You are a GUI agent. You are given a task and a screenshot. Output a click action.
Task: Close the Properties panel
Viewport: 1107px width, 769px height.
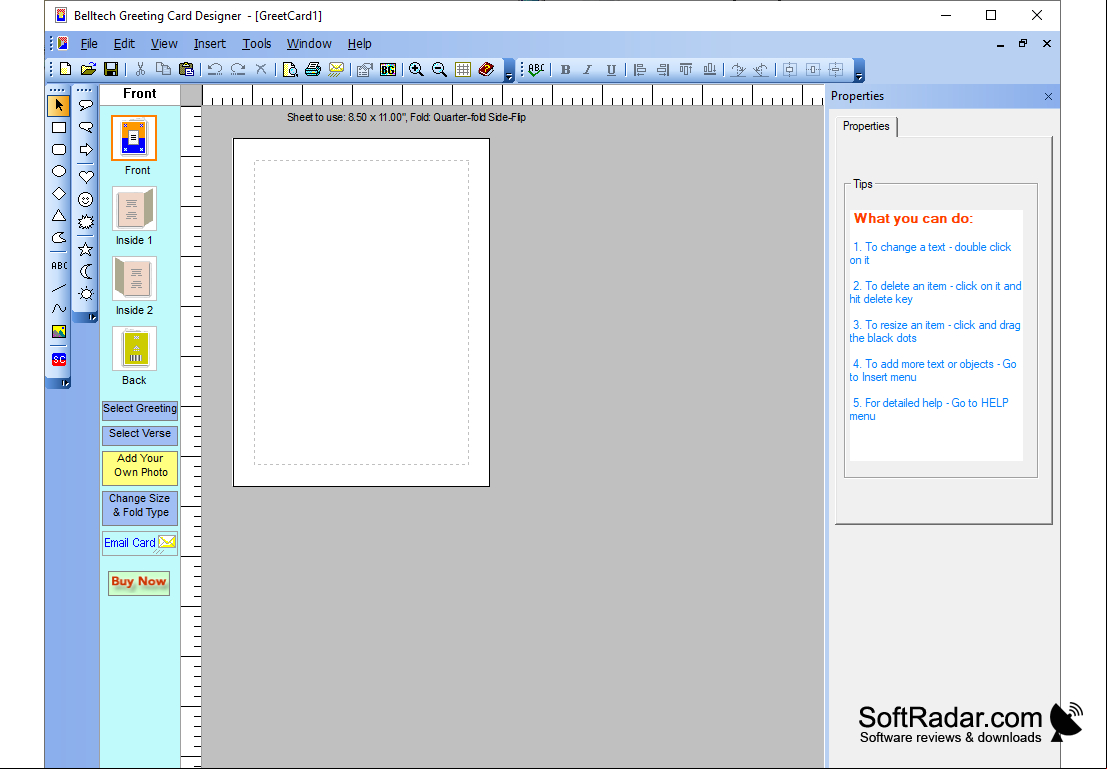(x=1048, y=97)
